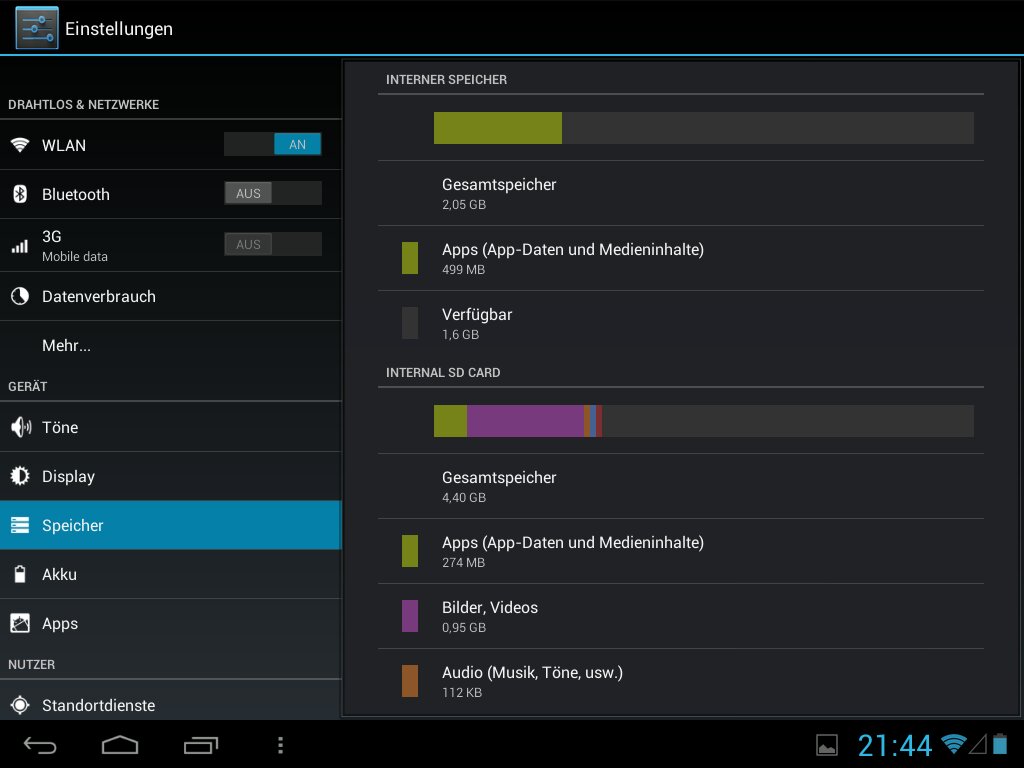Image resolution: width=1024 pixels, height=768 pixels.
Task: Click the 3G signal bars icon
Action: click(x=20, y=246)
